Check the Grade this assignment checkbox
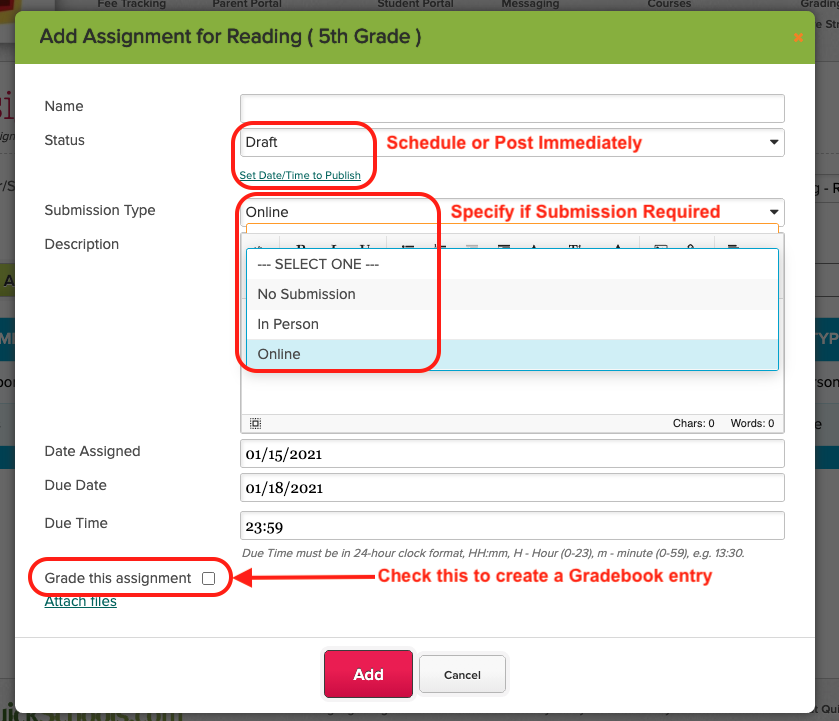 click(x=209, y=578)
